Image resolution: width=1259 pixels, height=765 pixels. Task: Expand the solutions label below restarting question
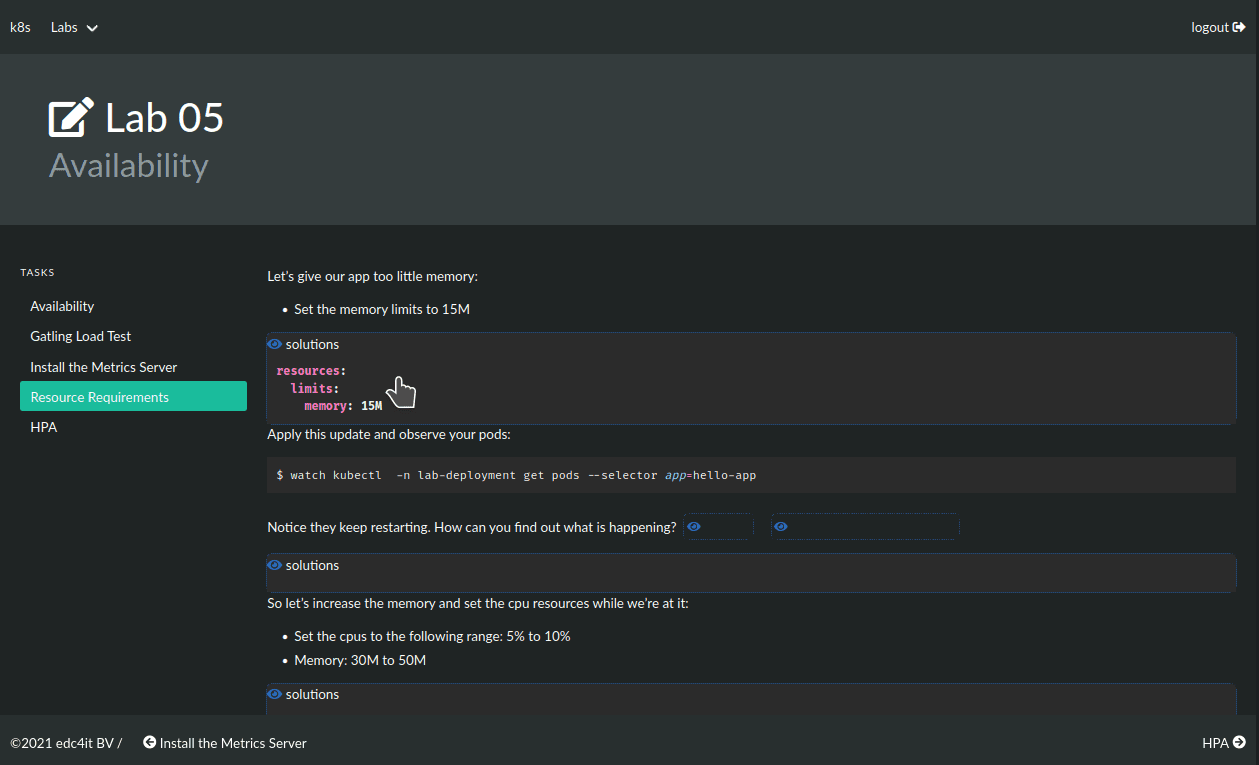(x=312, y=565)
